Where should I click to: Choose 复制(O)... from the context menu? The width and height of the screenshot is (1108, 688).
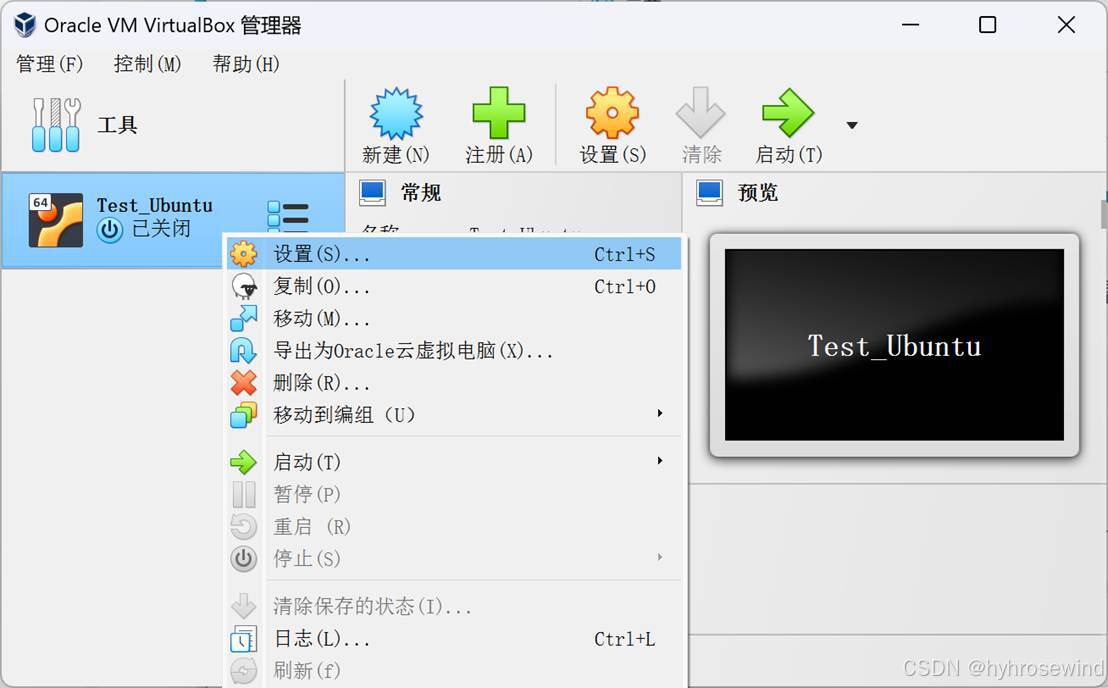(x=453, y=286)
